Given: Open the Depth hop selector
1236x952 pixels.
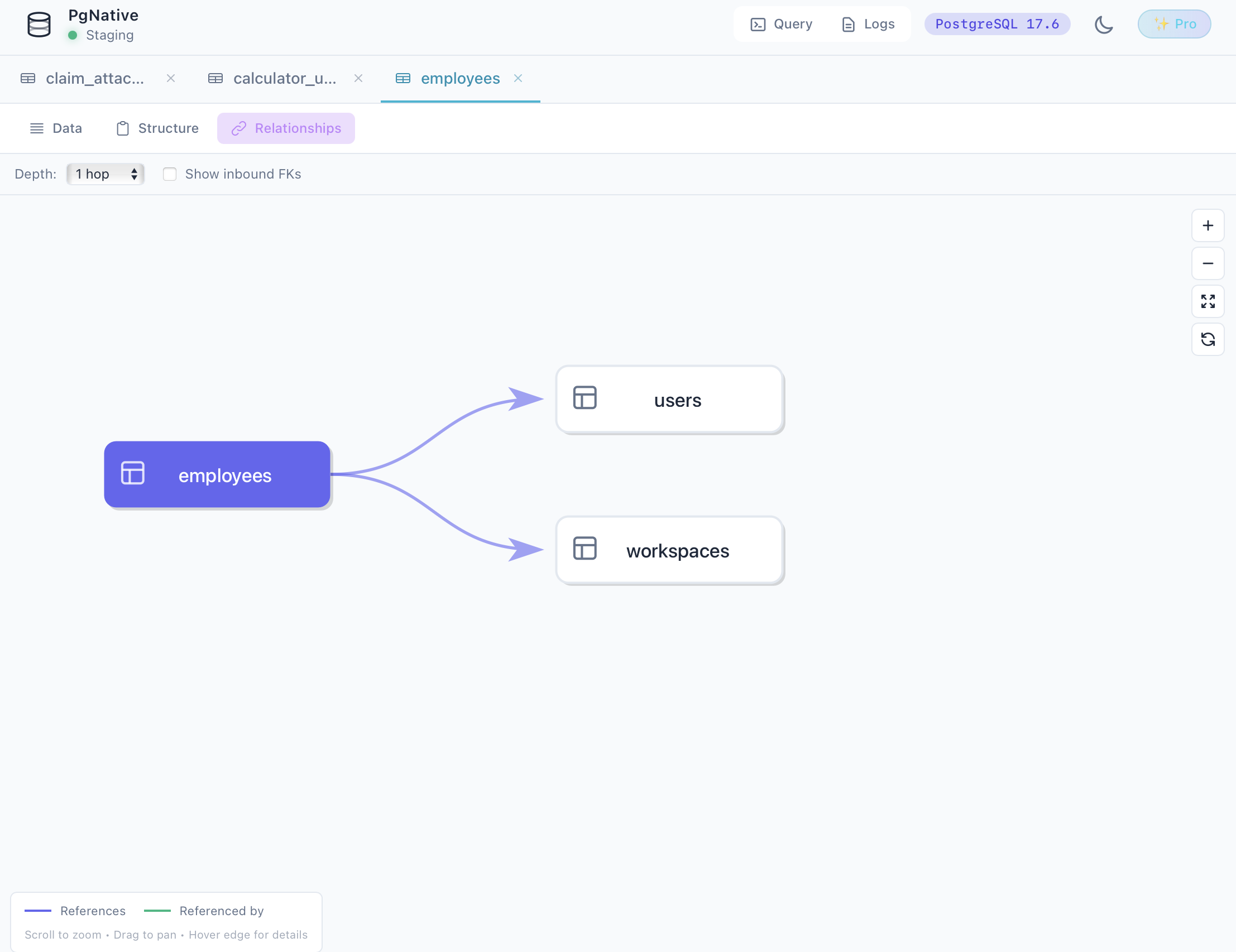Looking at the screenshot, I should point(106,174).
